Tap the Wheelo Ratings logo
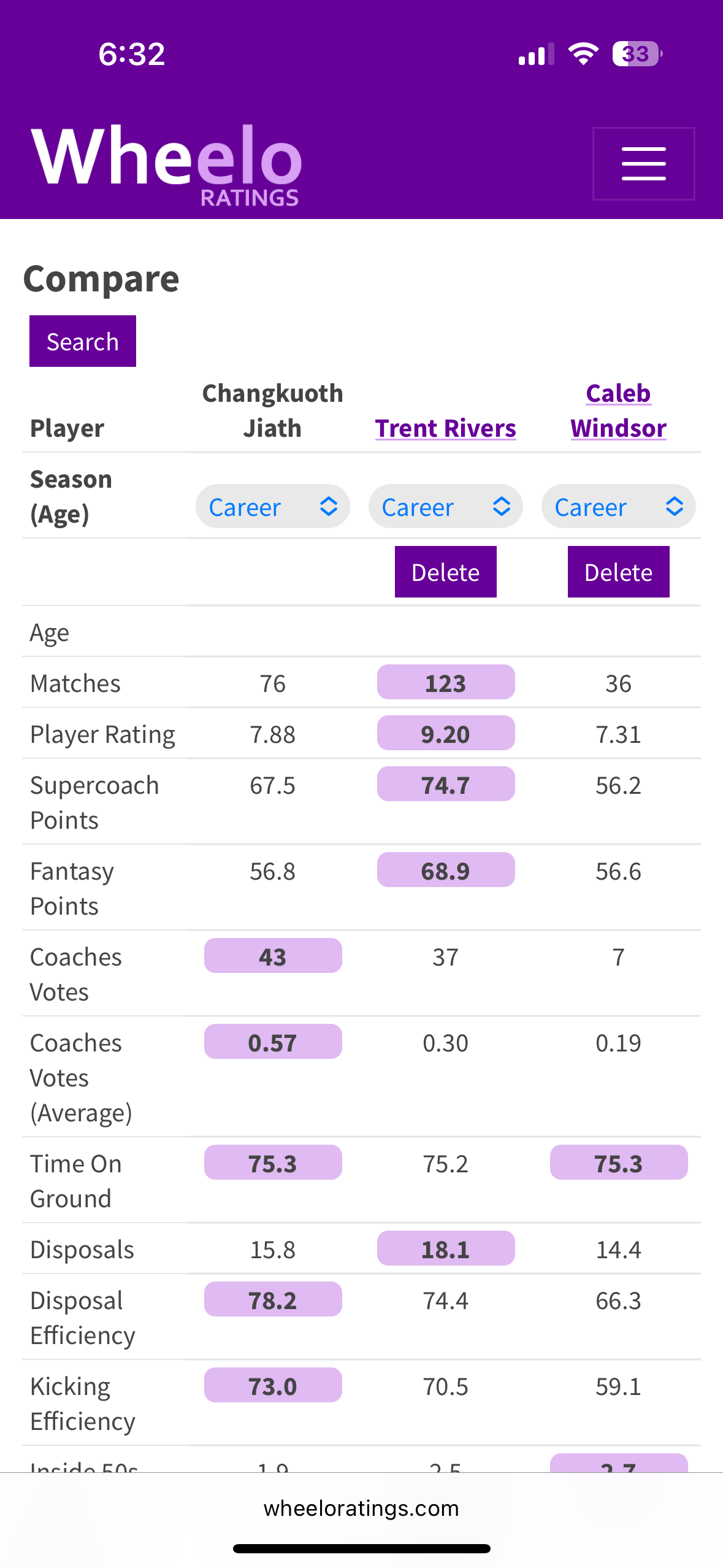 pyautogui.click(x=166, y=163)
